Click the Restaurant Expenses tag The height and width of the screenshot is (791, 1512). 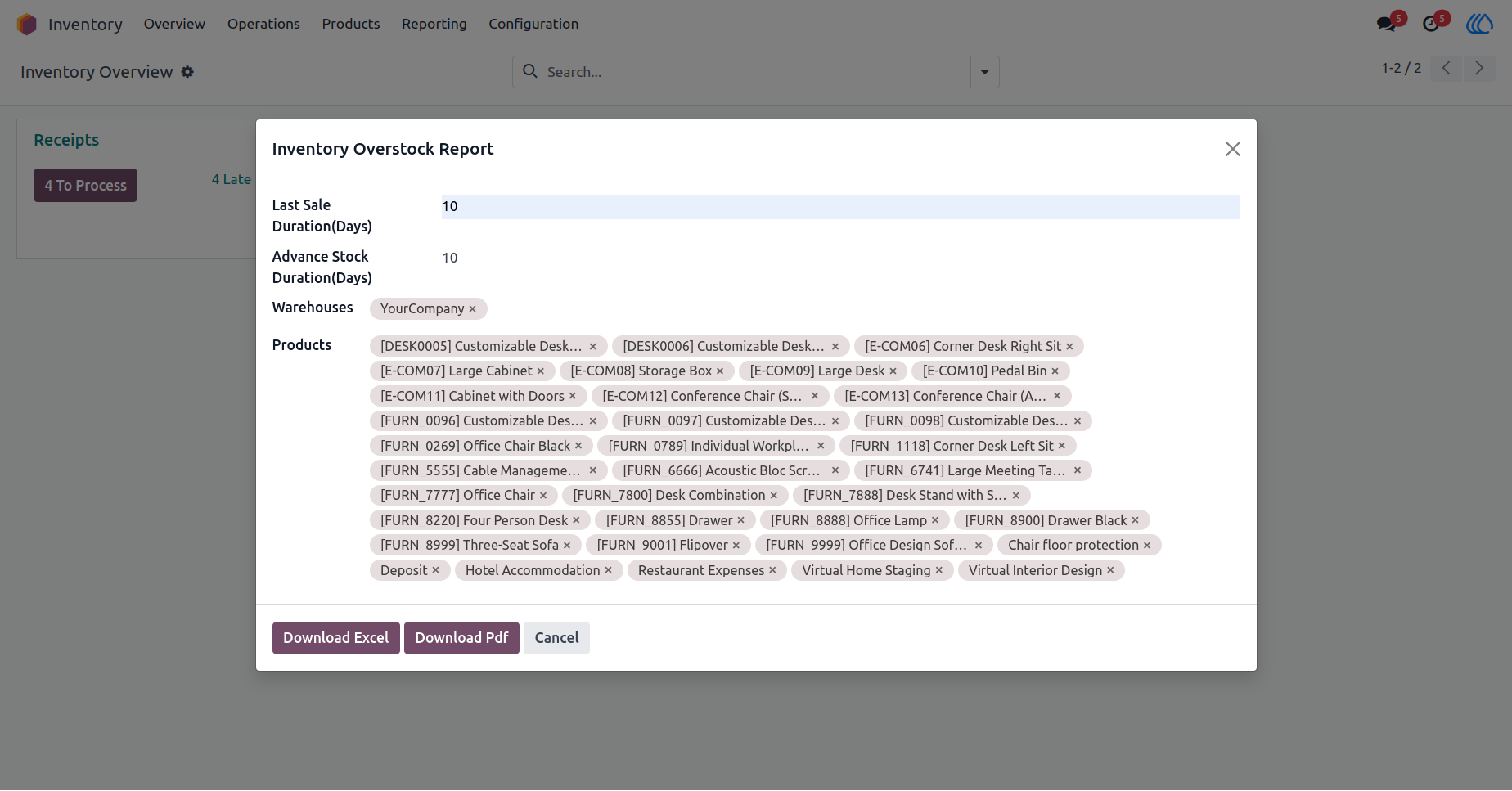click(707, 571)
